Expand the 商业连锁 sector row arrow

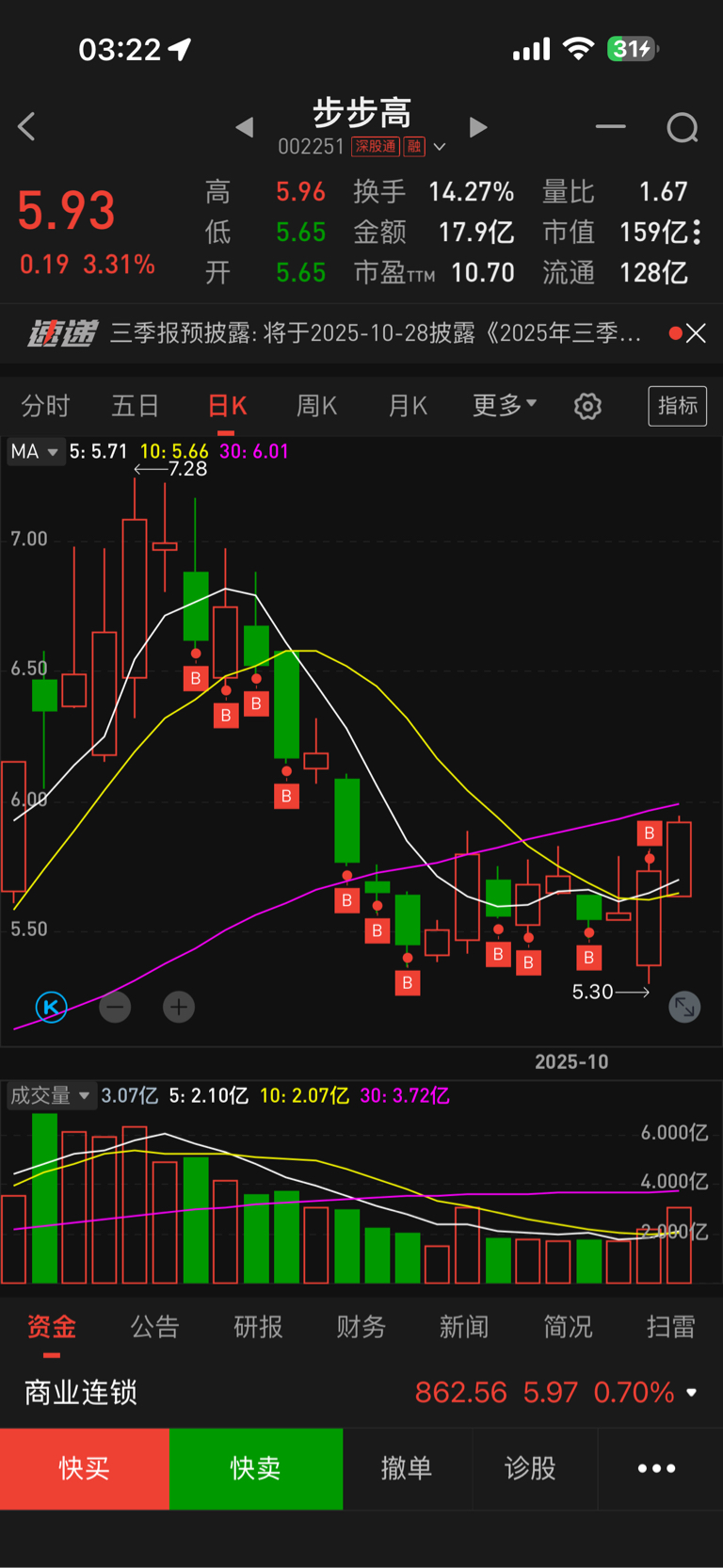[x=692, y=1392]
